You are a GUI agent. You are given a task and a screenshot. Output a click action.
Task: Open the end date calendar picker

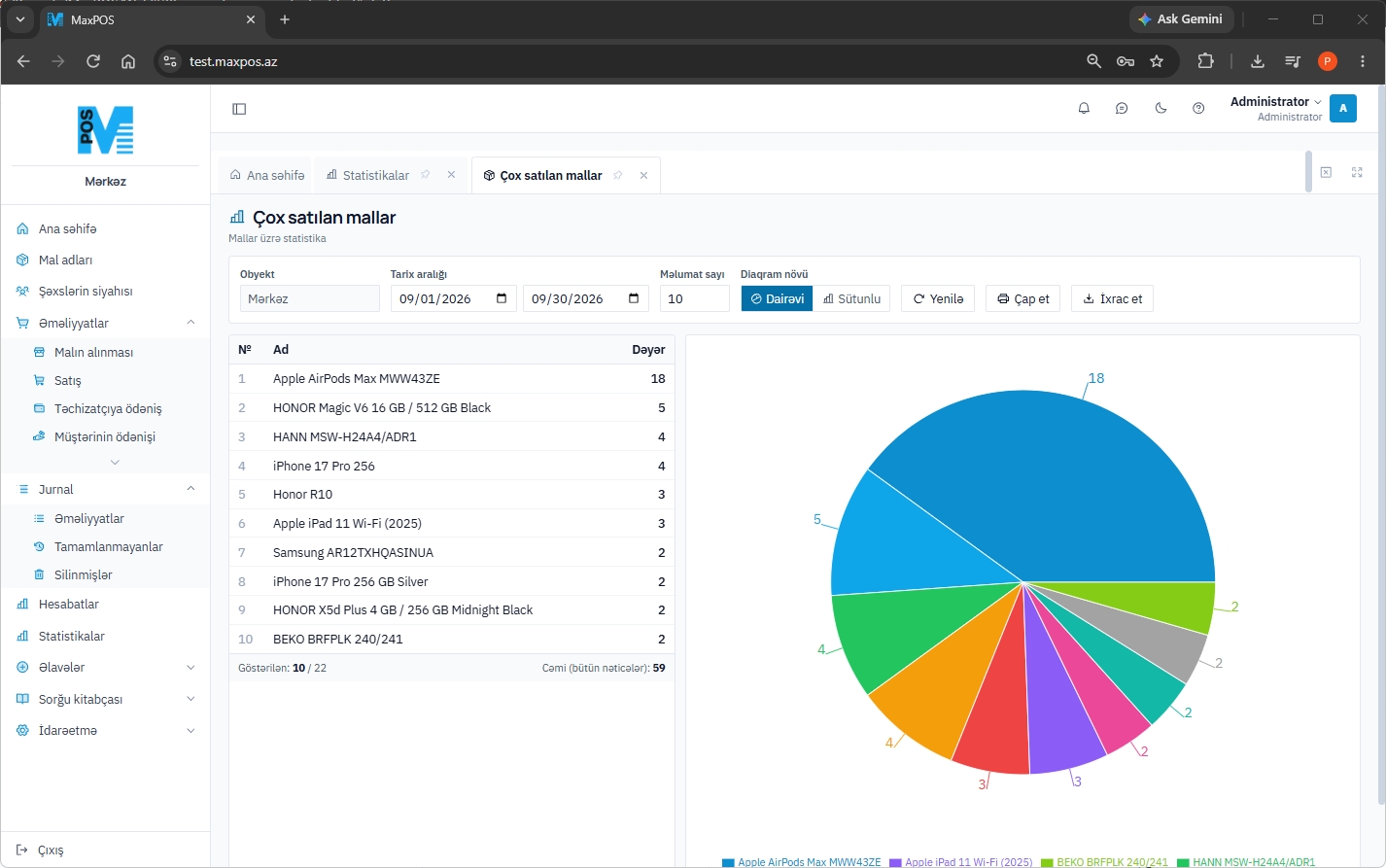click(x=634, y=298)
